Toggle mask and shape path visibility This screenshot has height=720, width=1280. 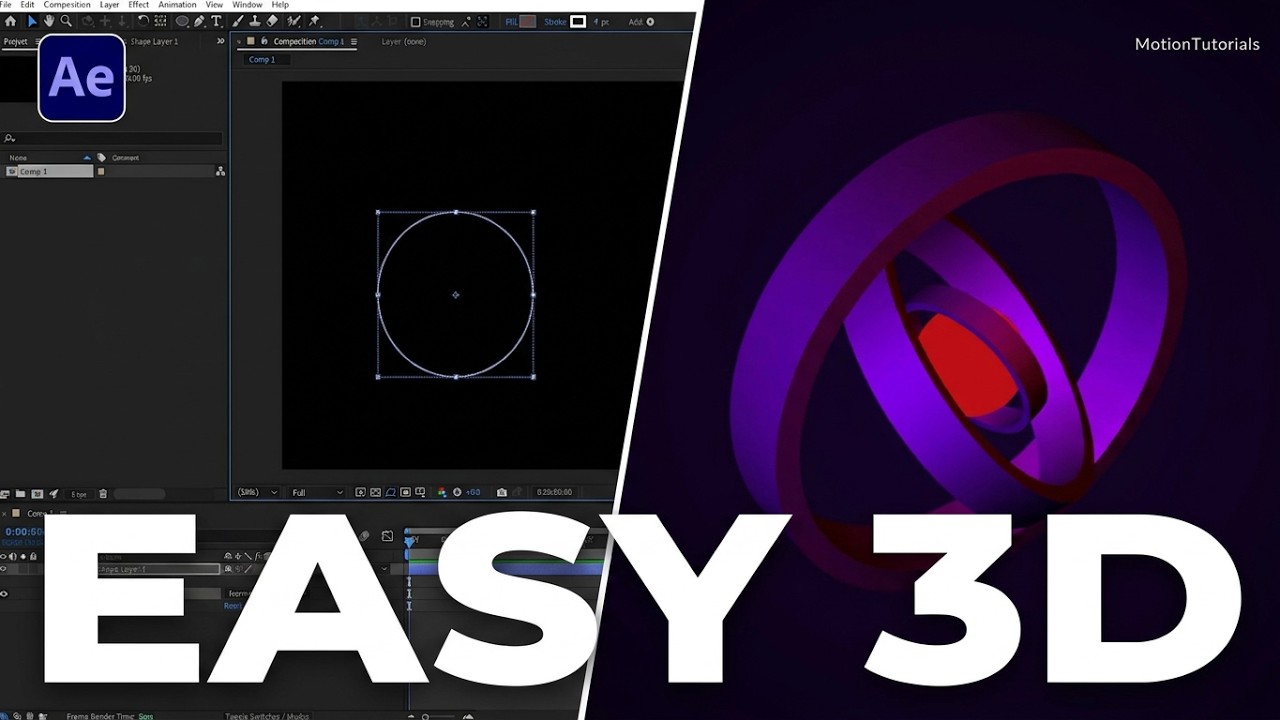[390, 492]
